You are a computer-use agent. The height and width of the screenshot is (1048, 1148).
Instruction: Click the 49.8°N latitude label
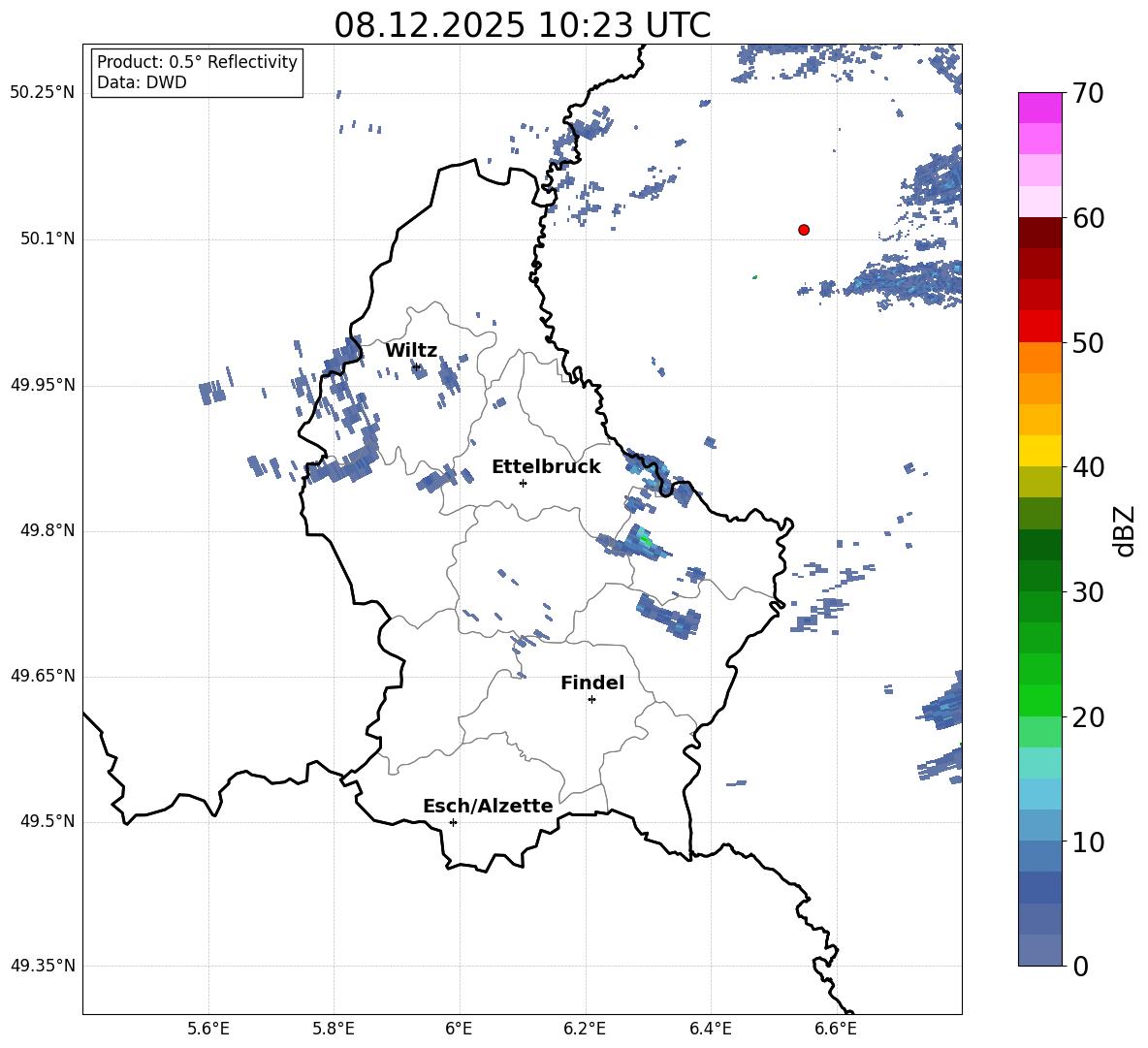click(x=48, y=530)
